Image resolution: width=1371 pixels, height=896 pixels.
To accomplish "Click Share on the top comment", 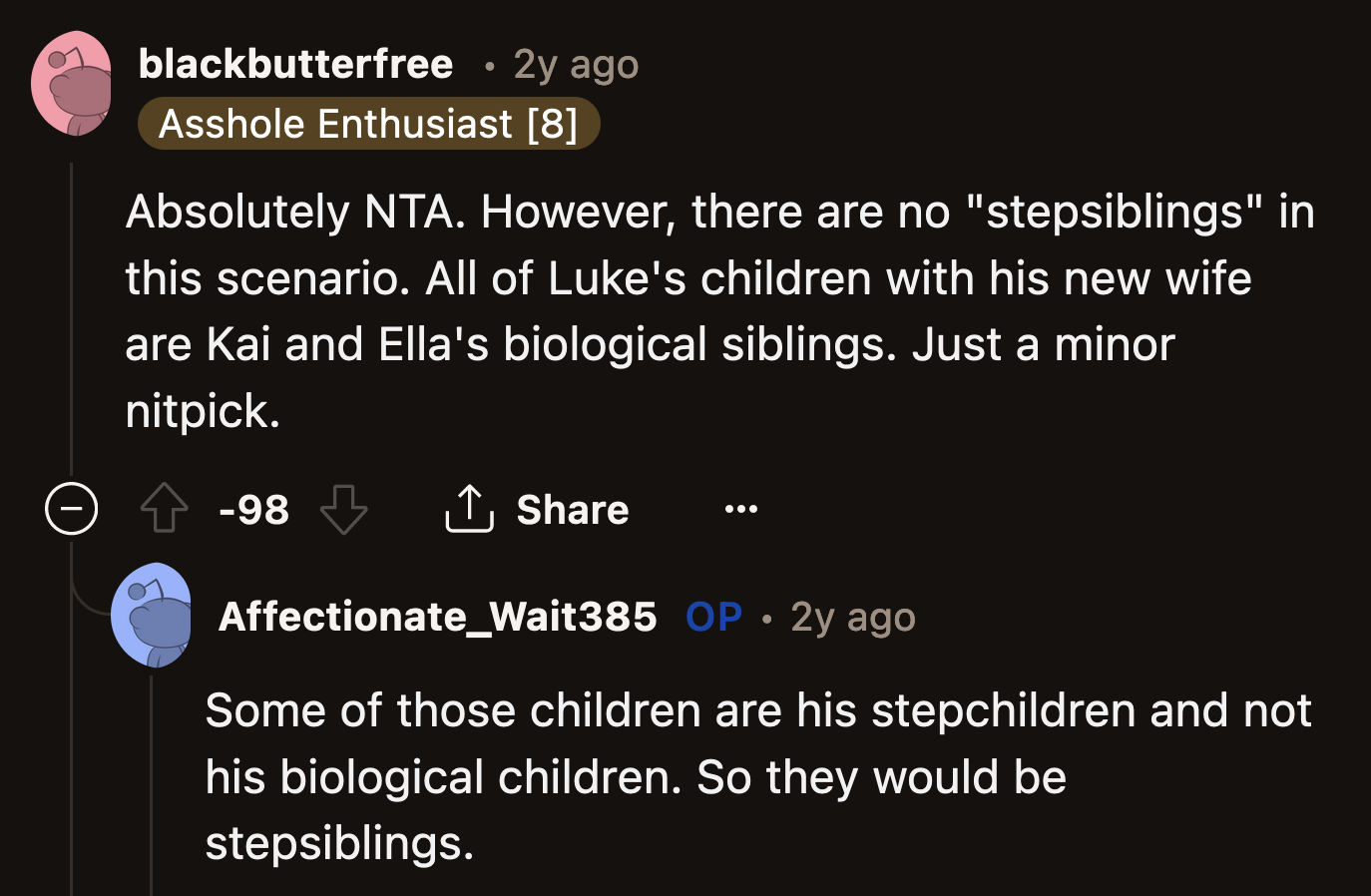I will click(x=572, y=509).
